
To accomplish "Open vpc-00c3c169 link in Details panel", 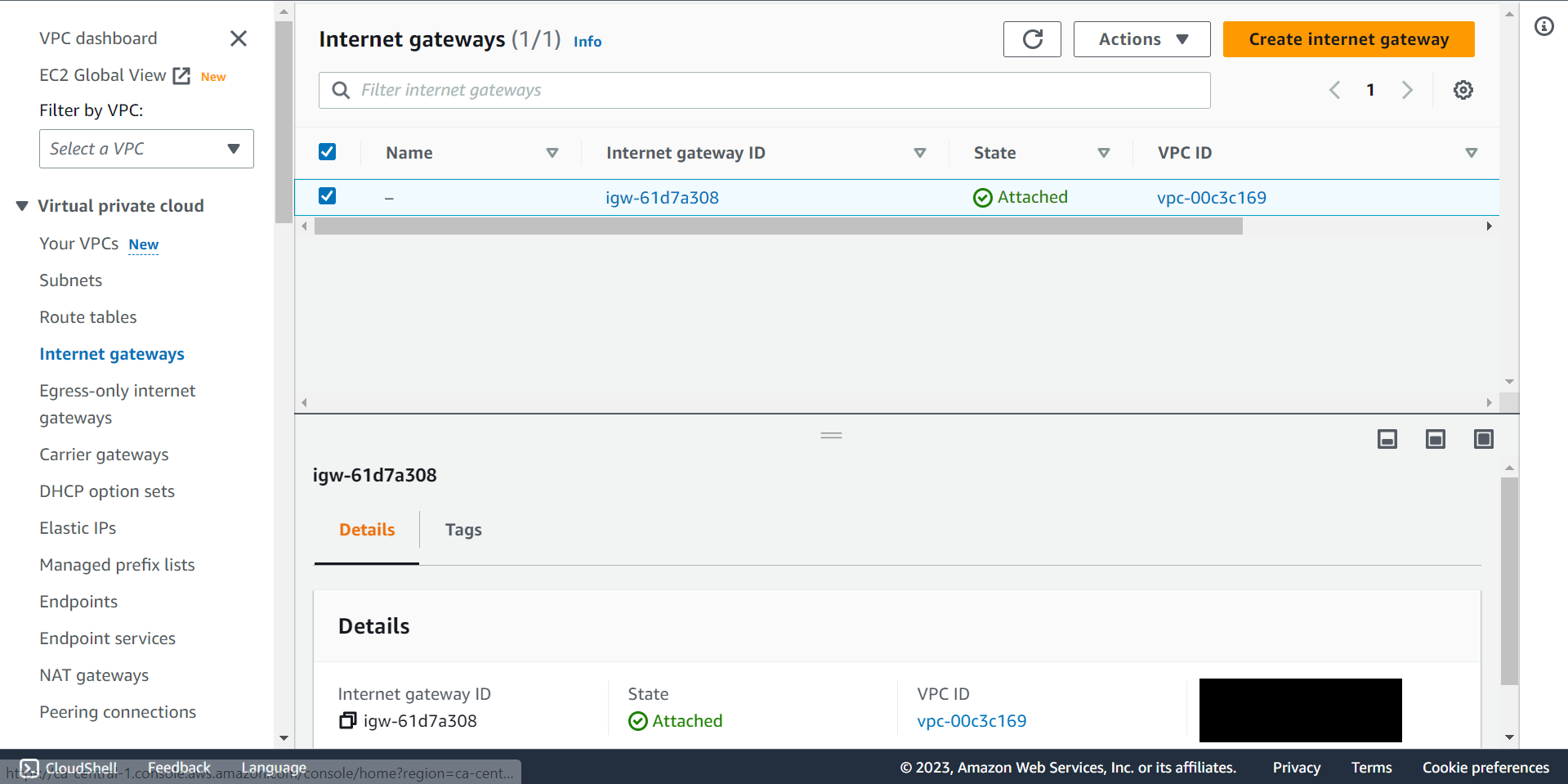I will point(972,721).
